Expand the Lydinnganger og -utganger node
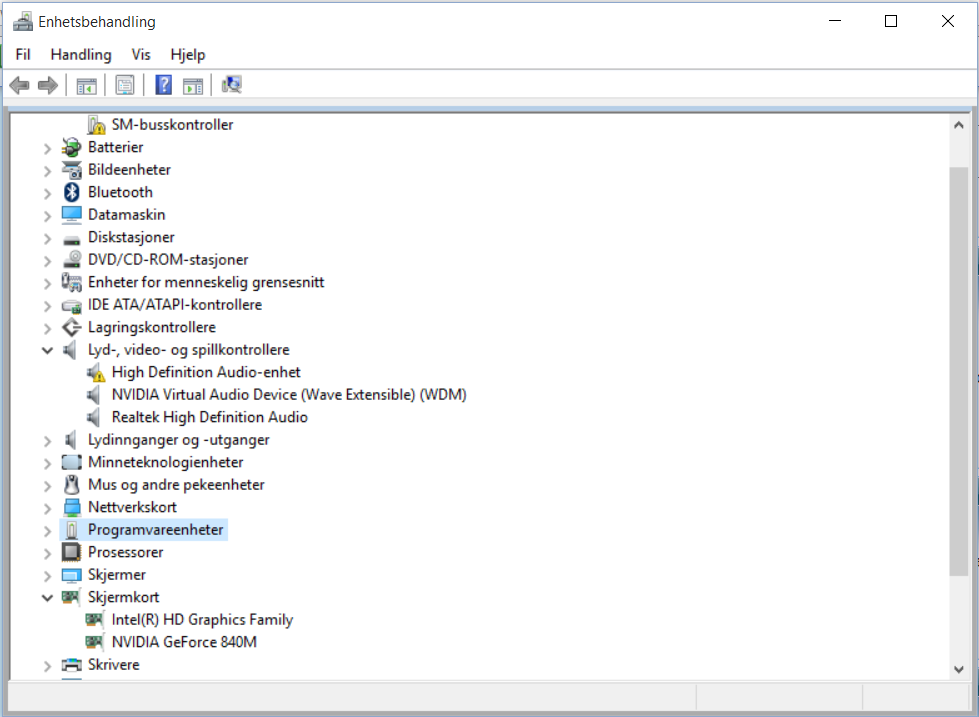This screenshot has height=717, width=979. point(47,440)
